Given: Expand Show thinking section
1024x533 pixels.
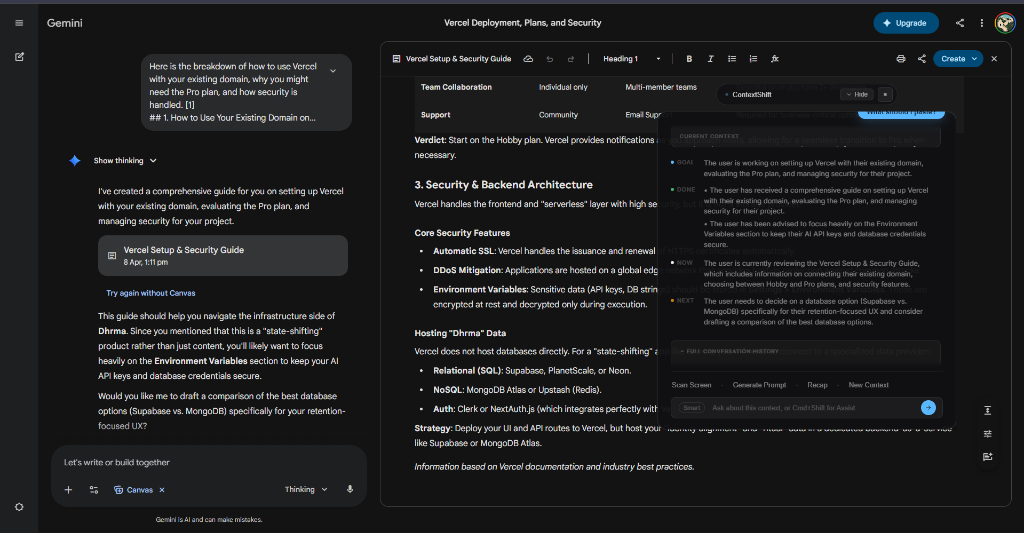Looking at the screenshot, I should [x=125, y=161].
